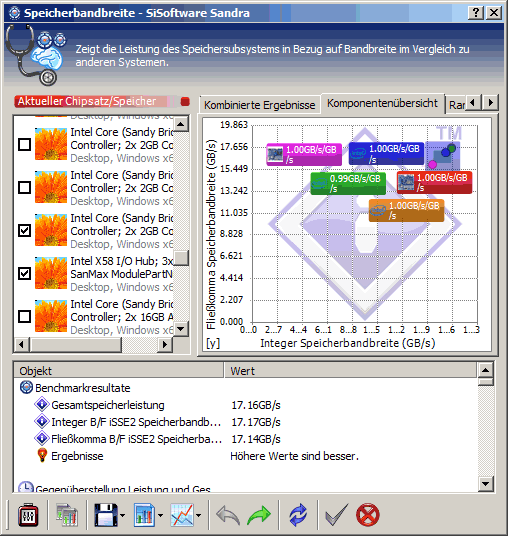Click the Integer B/F iSSE2 row icon

[x=42, y=421]
